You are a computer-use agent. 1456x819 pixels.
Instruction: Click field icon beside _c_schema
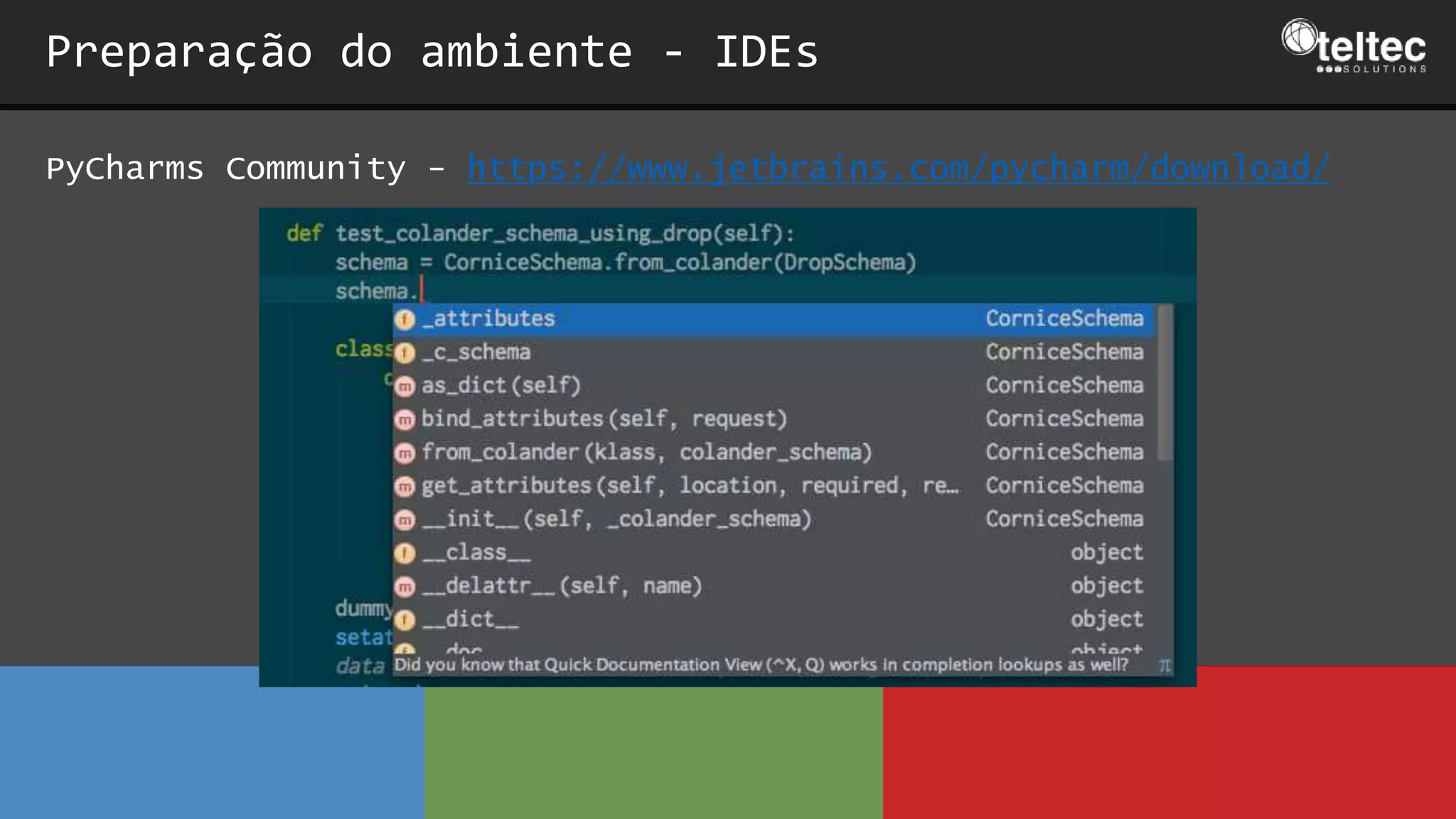click(405, 353)
